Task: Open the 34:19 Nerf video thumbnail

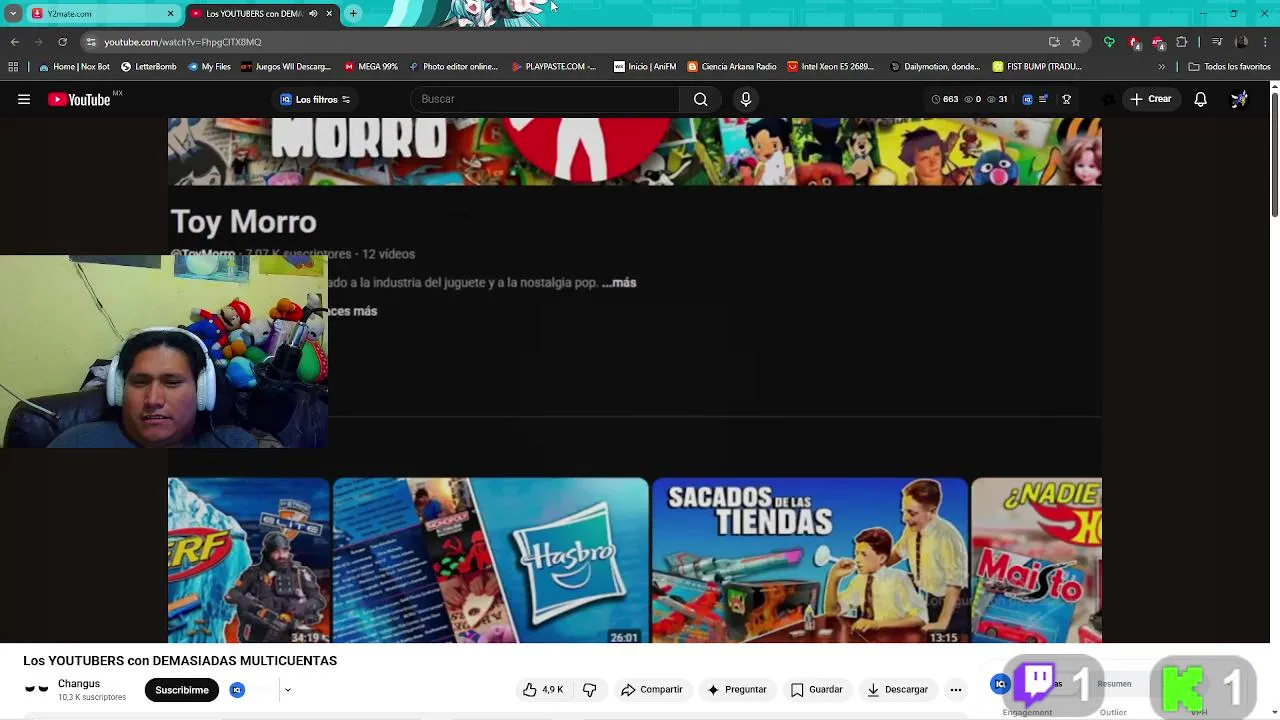Action: 248,560
